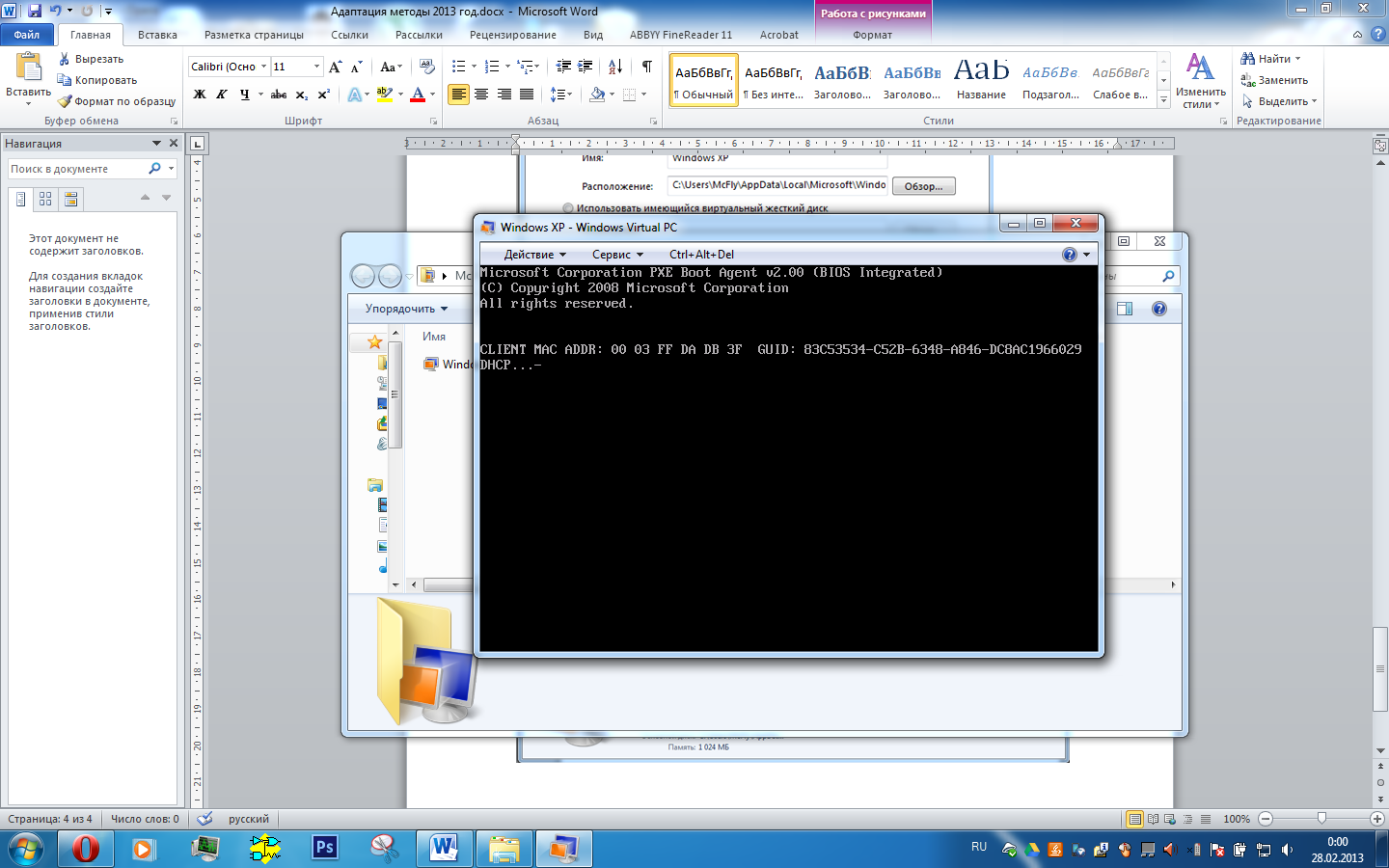Move the zoom slider handle
This screenshot has height=868, width=1389.
pos(1321,819)
